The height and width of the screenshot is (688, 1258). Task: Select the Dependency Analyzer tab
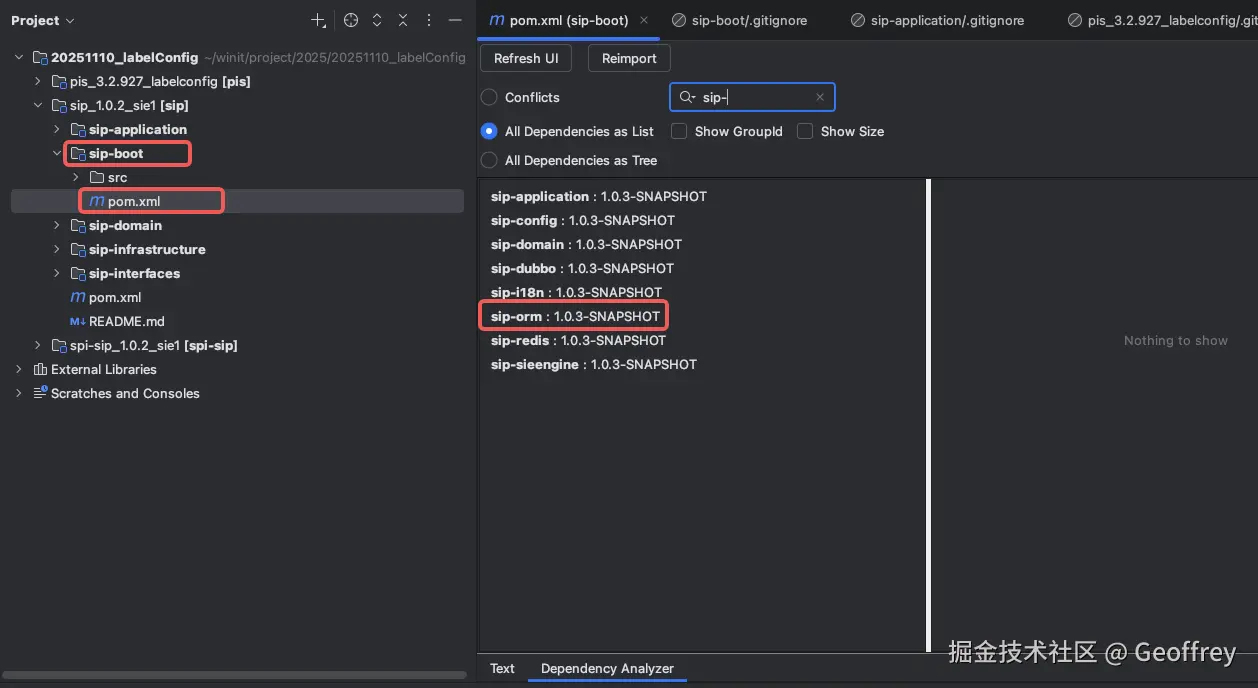[607, 668]
